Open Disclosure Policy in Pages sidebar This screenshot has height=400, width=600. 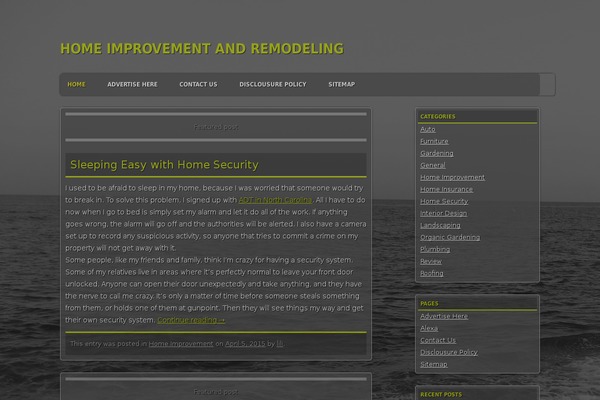[448, 352]
